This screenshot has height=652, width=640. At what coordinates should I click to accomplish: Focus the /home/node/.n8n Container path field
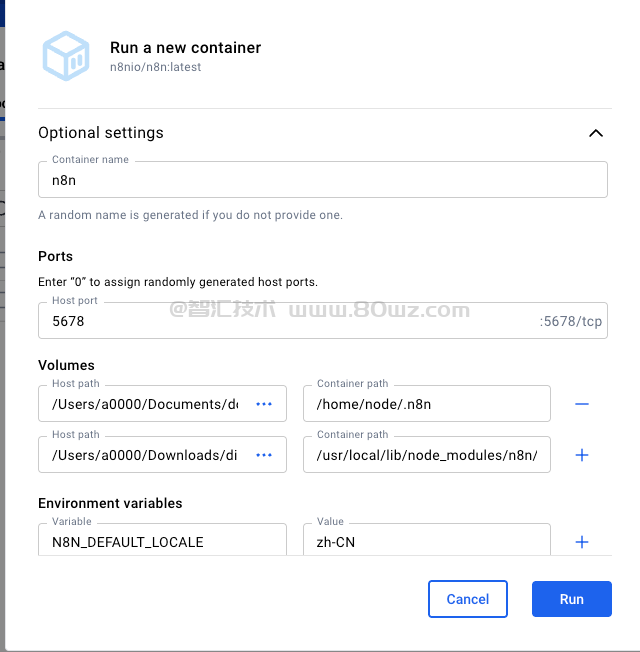[426, 404]
